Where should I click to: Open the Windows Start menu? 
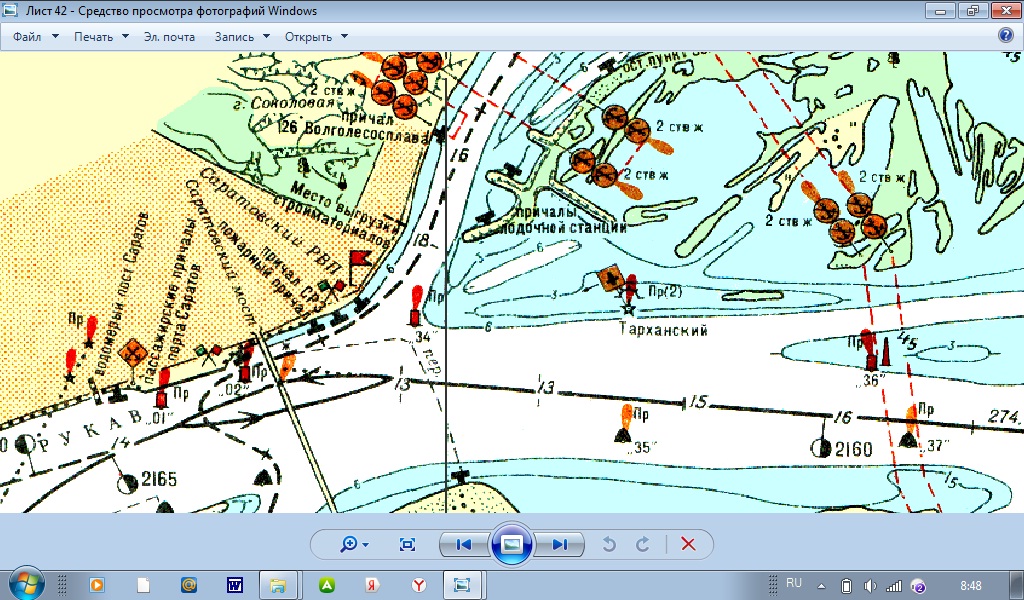[26, 584]
